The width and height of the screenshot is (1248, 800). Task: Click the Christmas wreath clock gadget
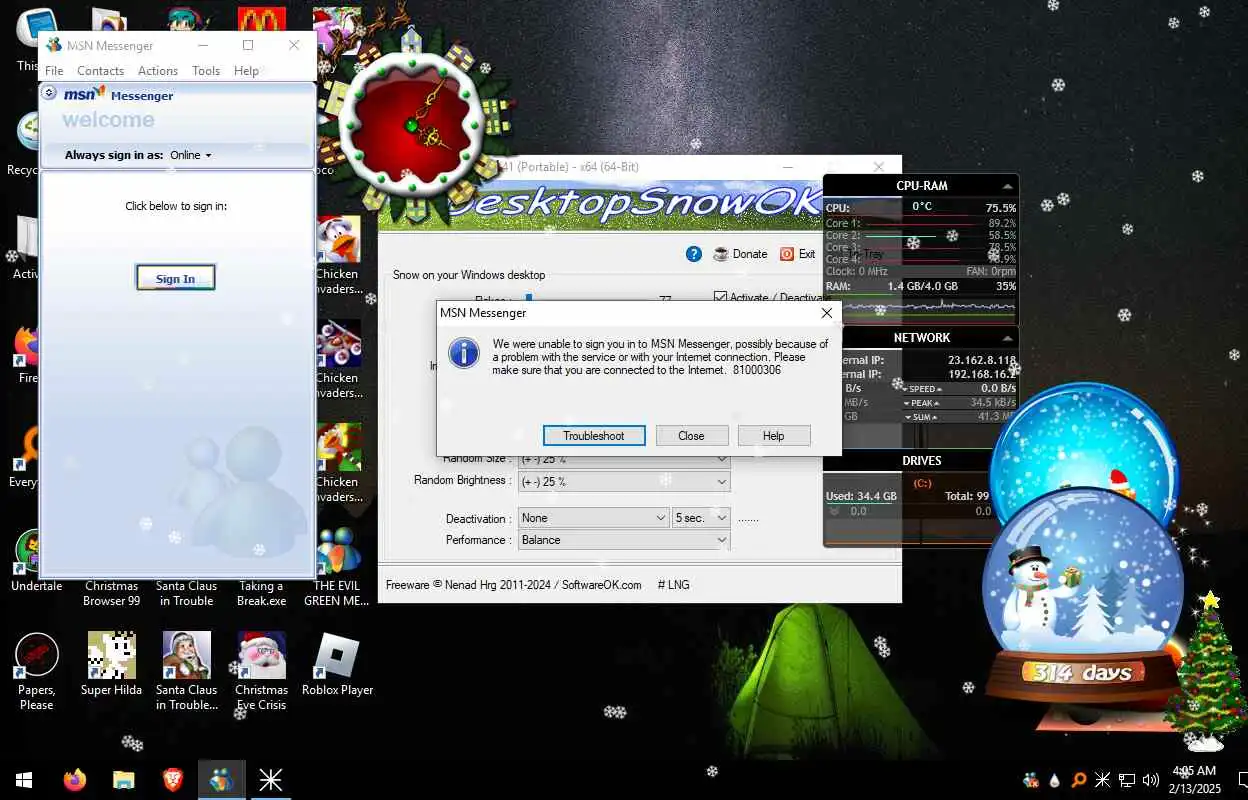coord(410,125)
